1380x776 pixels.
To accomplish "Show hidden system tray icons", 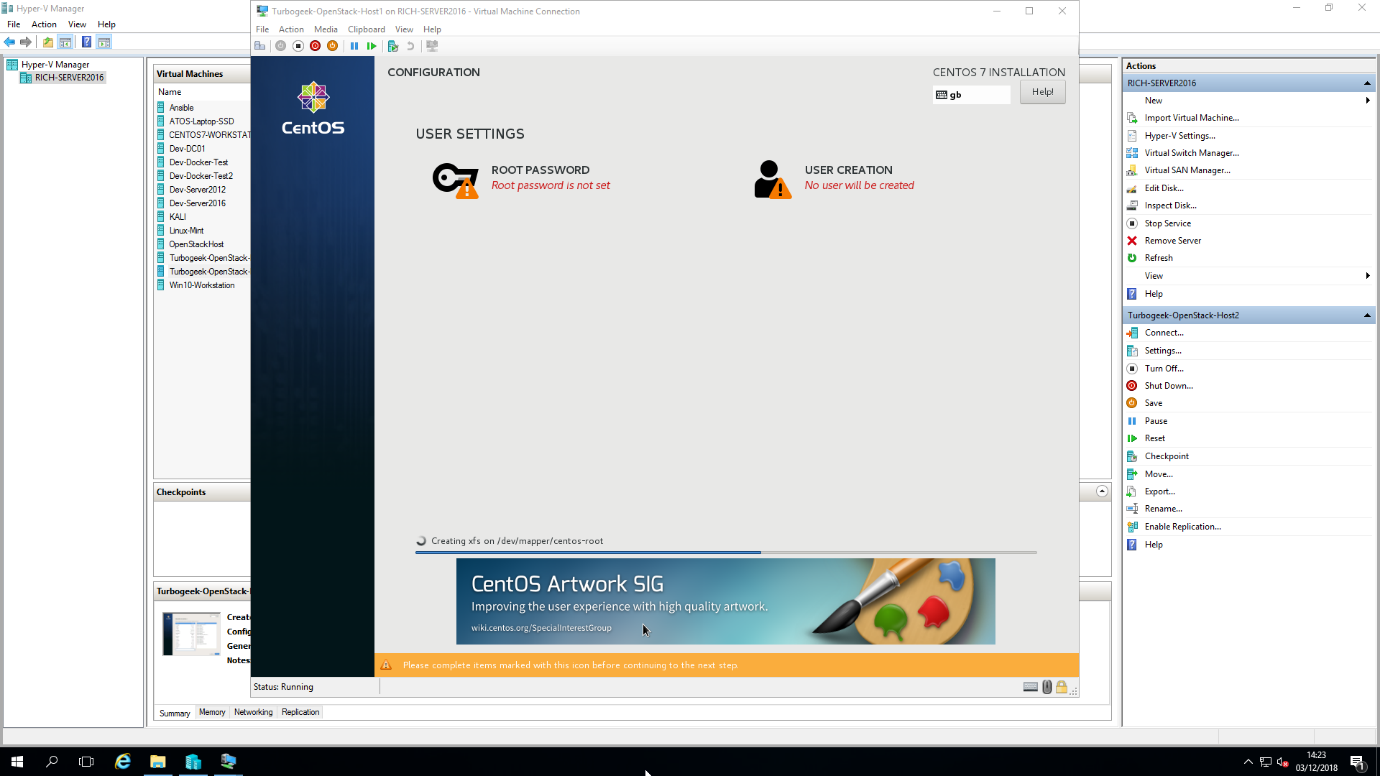I will coord(1247,762).
